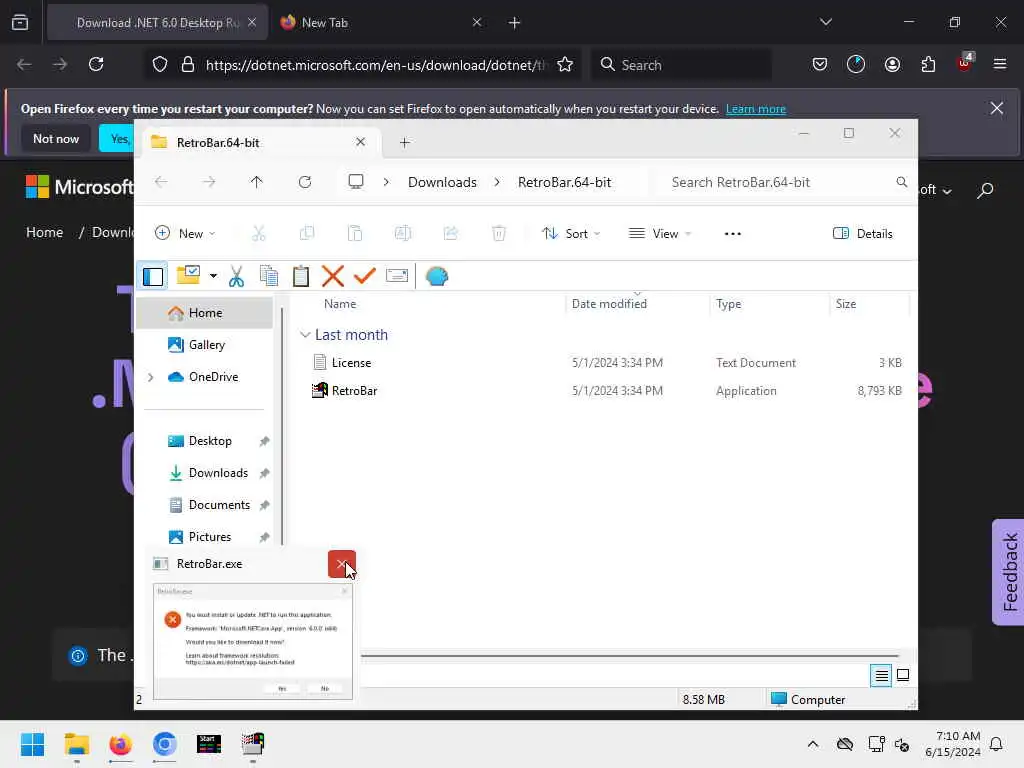Click the Firefox Search box

coord(682,65)
